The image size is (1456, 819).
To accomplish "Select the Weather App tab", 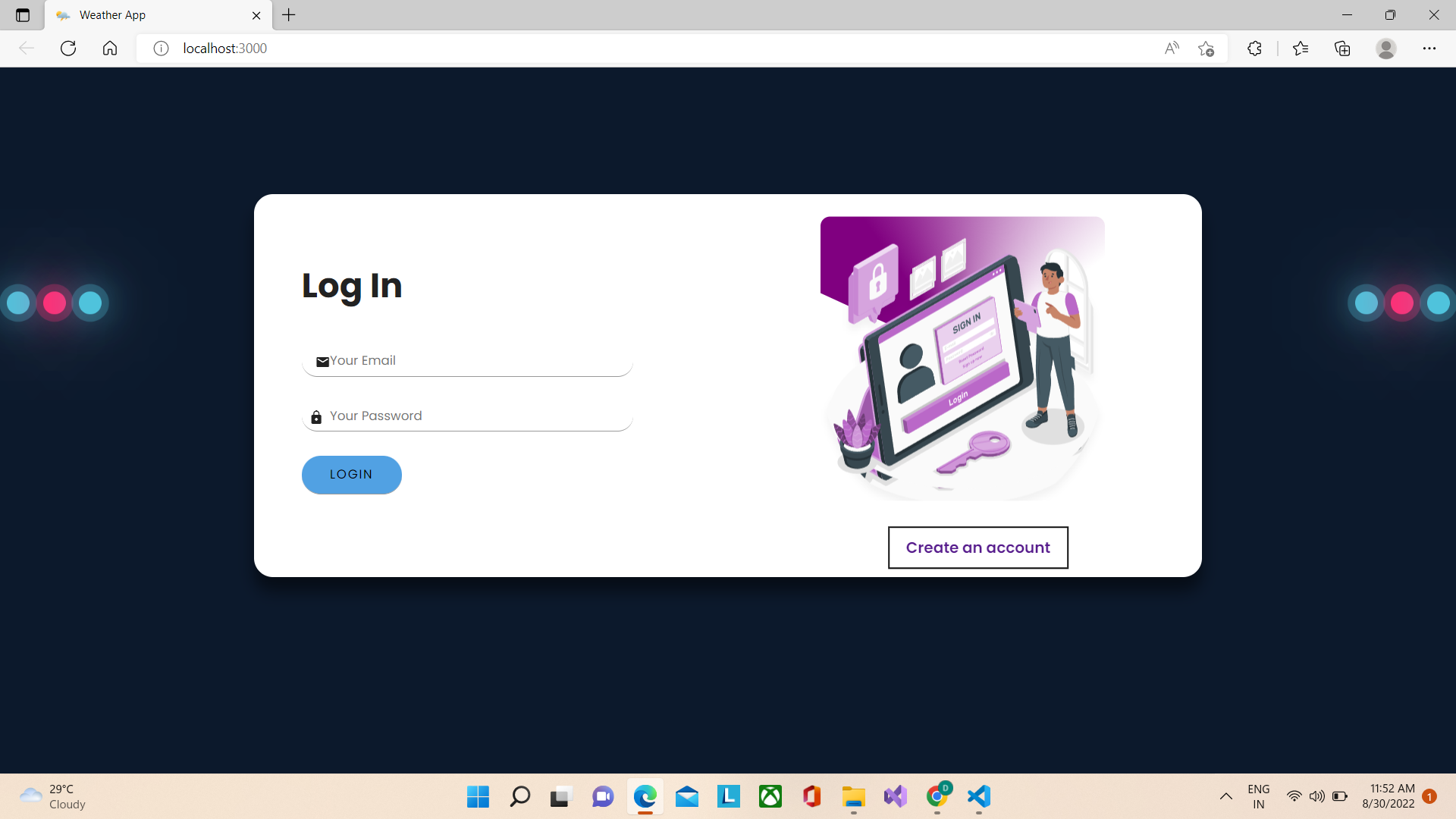I will [x=158, y=15].
